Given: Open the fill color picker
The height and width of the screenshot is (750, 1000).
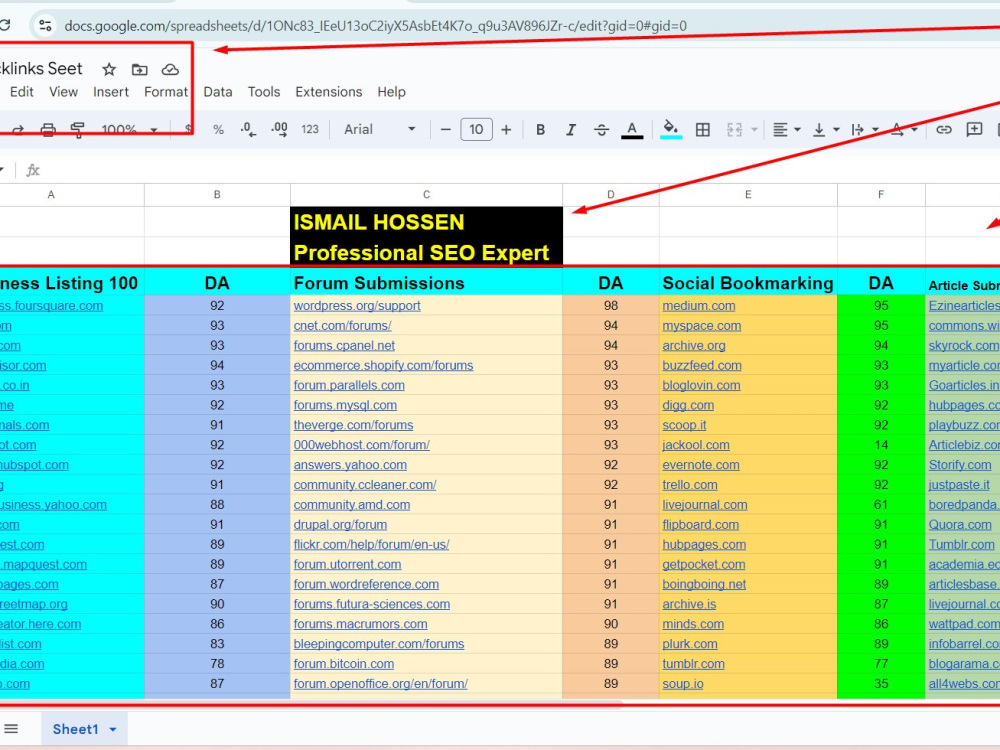Looking at the screenshot, I should [x=670, y=129].
